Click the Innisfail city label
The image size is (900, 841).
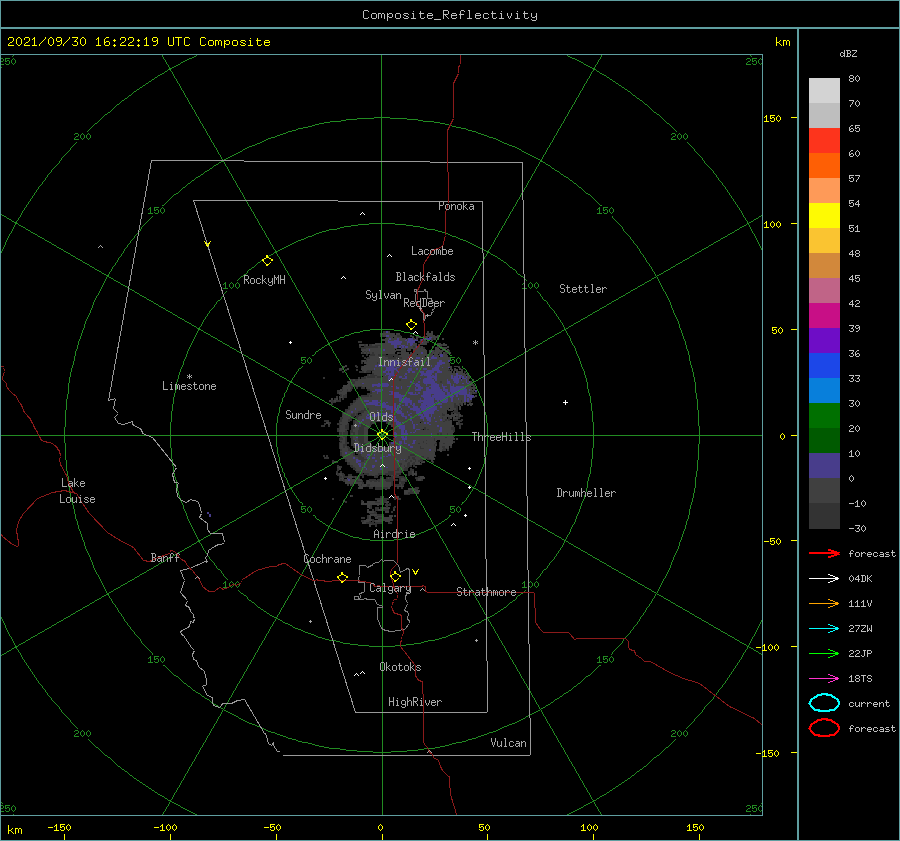point(404,362)
